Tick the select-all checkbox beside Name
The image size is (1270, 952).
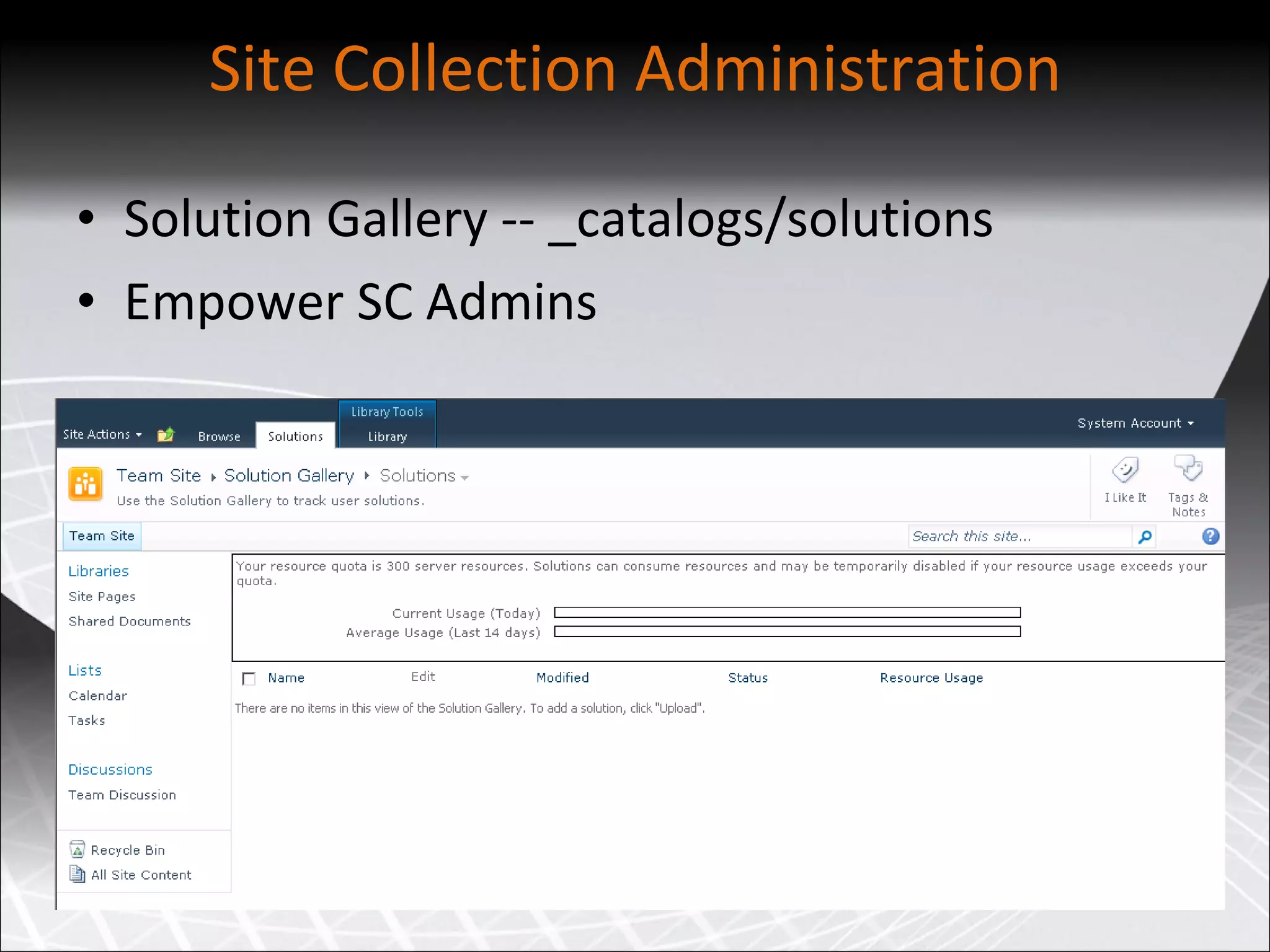tap(249, 679)
